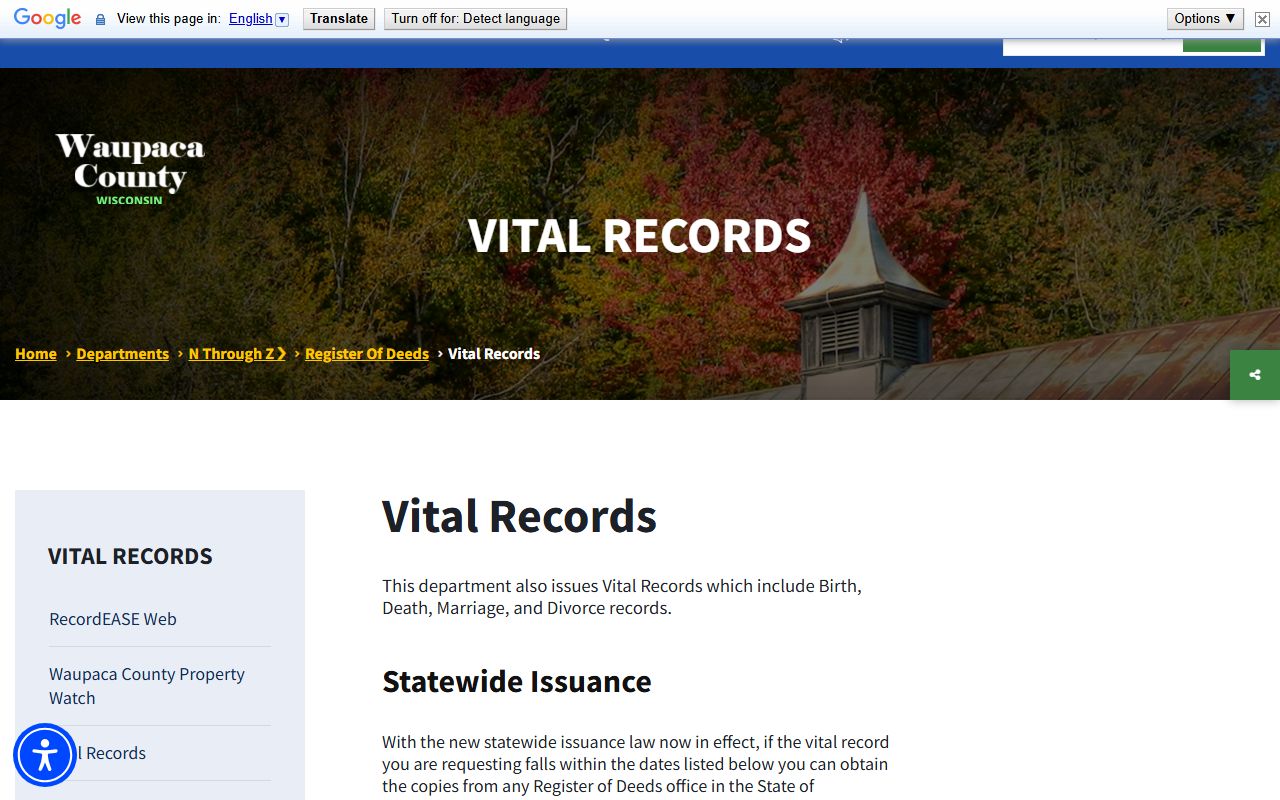Click the VITAL RECORDS sidebar heading

[x=130, y=556]
